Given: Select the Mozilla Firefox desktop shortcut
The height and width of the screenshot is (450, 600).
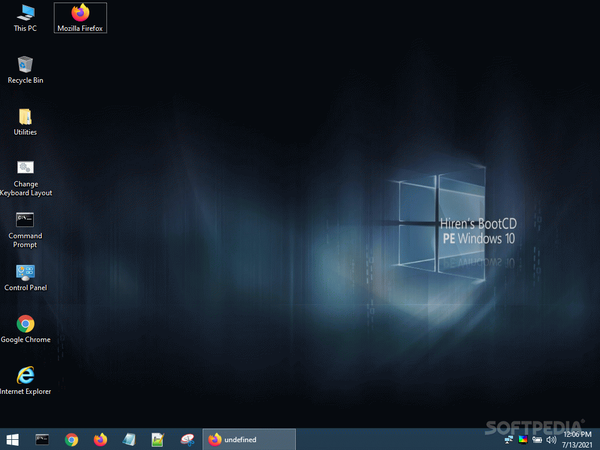Looking at the screenshot, I should [80, 18].
